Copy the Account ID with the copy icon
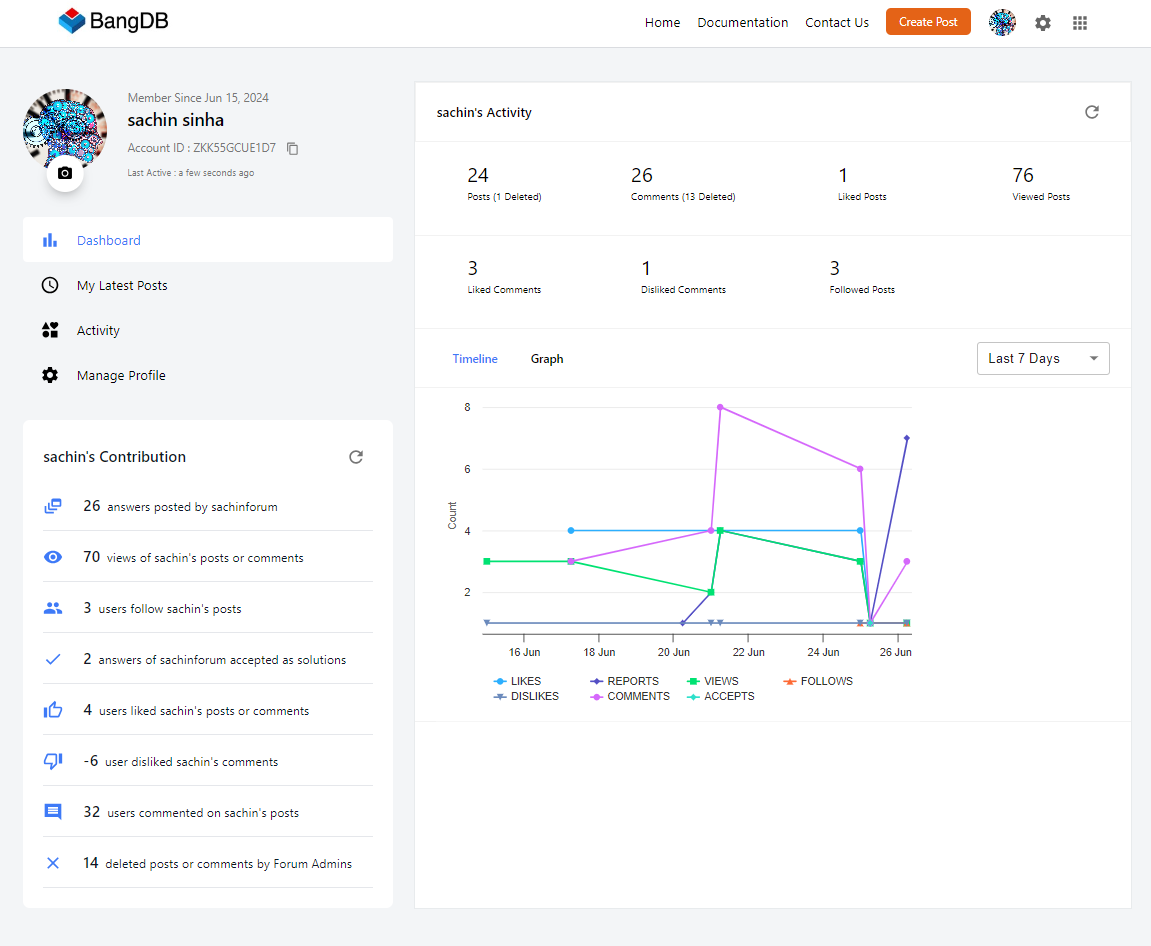Image resolution: width=1151 pixels, height=946 pixels. tap(292, 148)
